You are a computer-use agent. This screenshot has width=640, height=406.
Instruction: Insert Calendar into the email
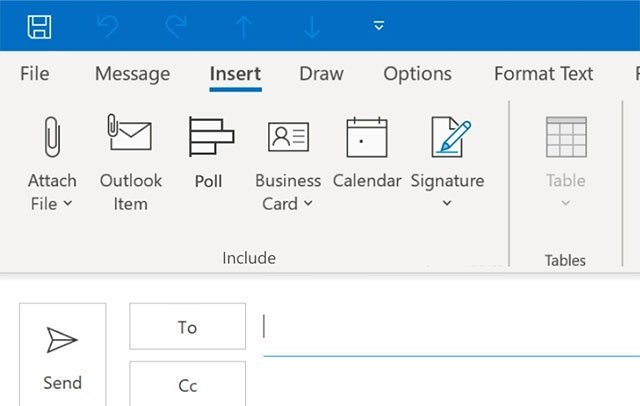click(x=366, y=137)
